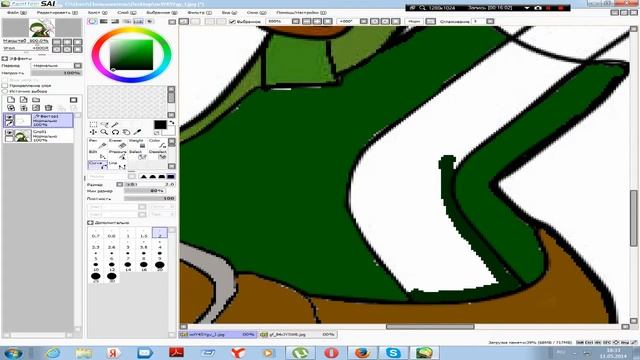Activate the Hand pan tool
The image size is (640, 360).
click(x=127, y=132)
